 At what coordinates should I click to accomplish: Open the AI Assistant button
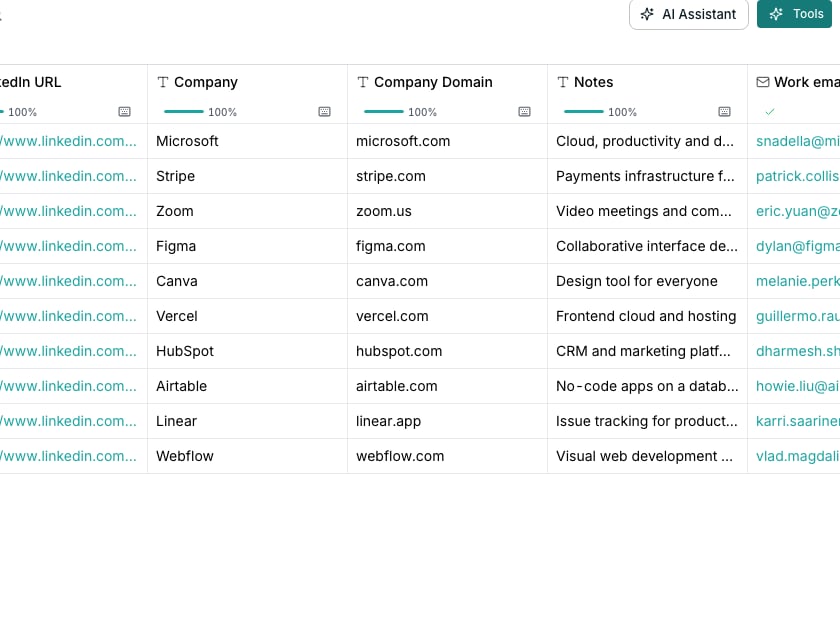688,14
